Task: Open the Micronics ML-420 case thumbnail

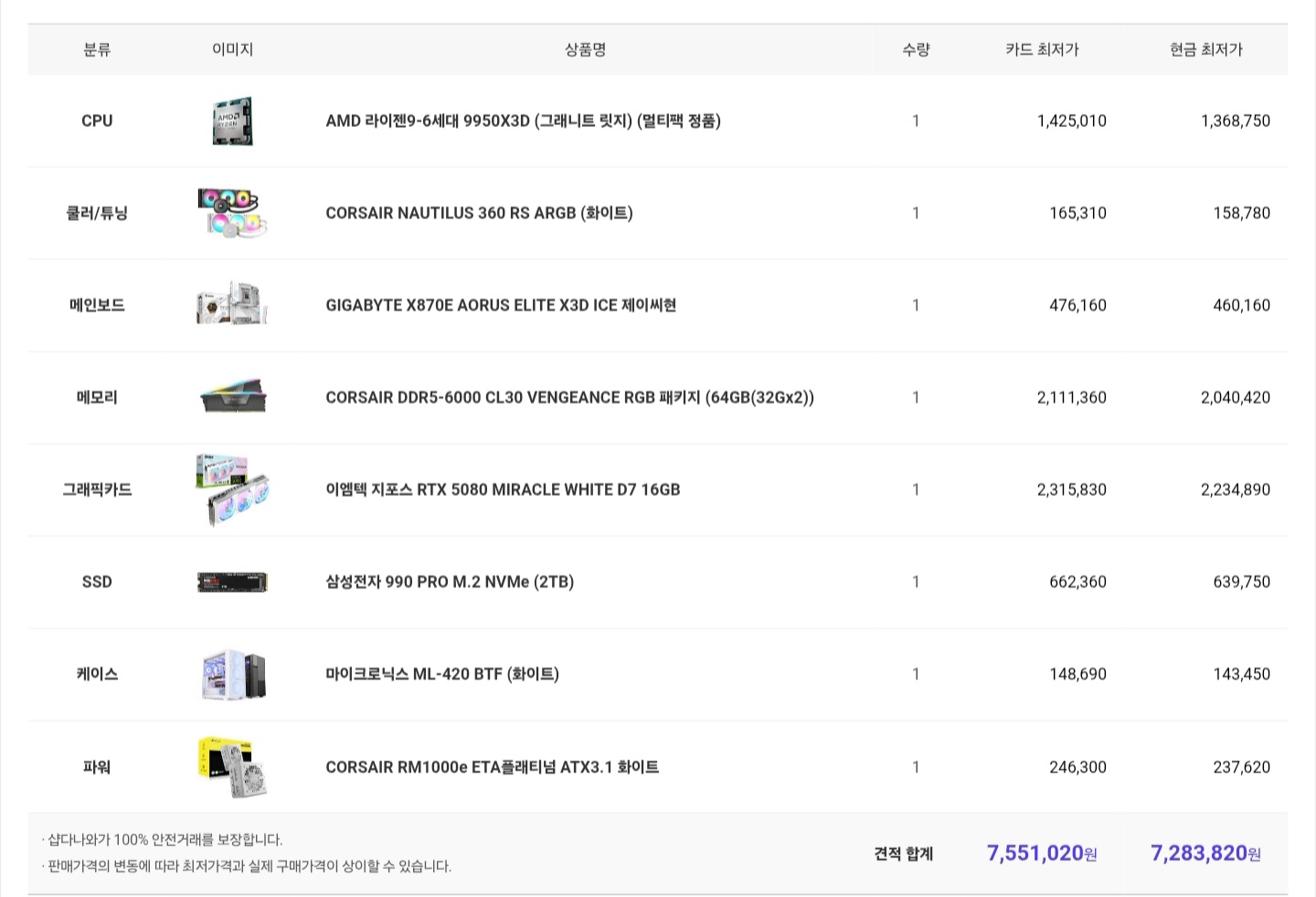Action: 233,674
